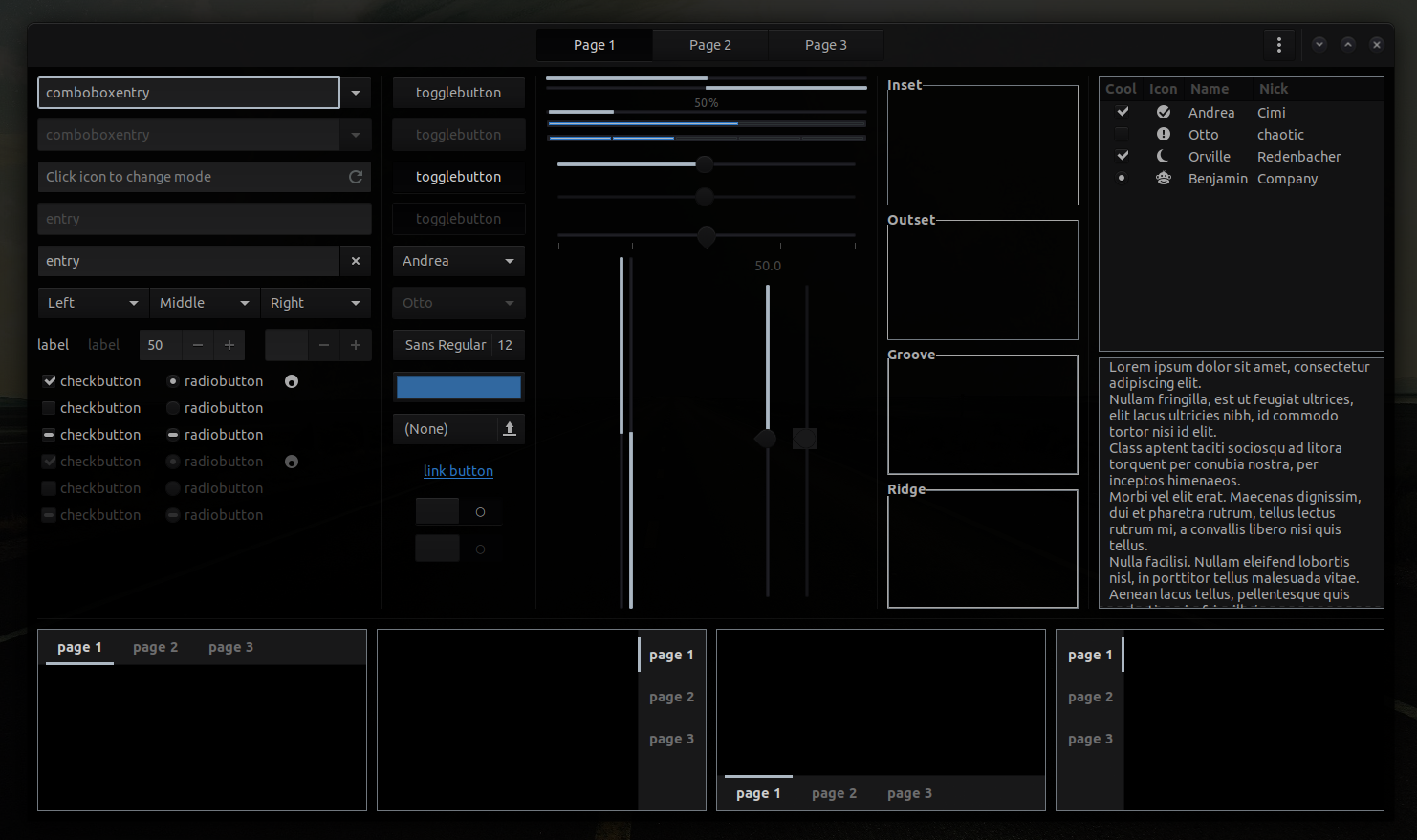Click the refresh icon in the change-mode entry
The width and height of the screenshot is (1417, 840).
(355, 177)
